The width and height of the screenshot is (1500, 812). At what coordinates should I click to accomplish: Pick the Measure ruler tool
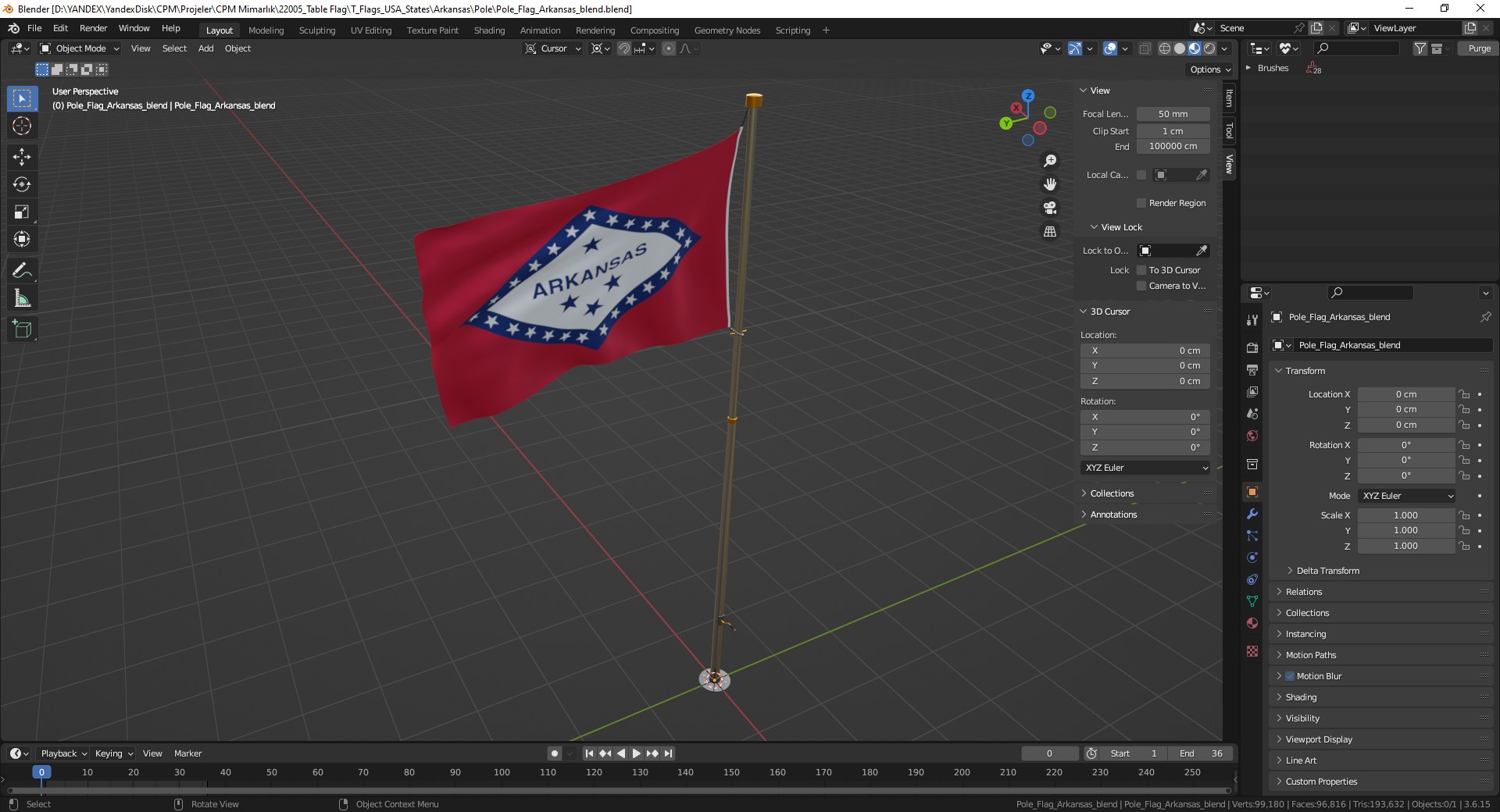point(22,298)
